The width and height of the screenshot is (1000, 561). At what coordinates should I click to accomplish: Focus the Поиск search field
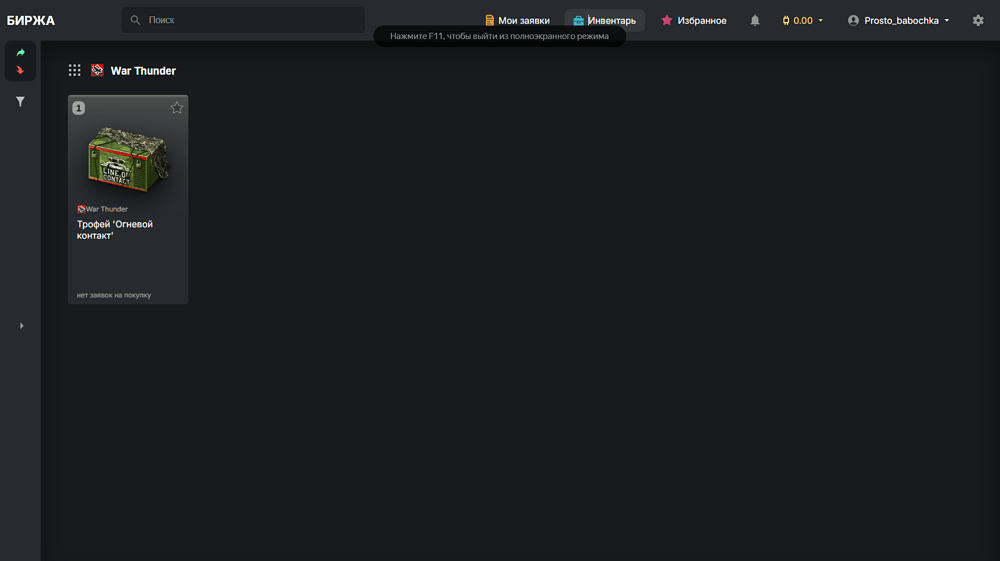[x=250, y=20]
